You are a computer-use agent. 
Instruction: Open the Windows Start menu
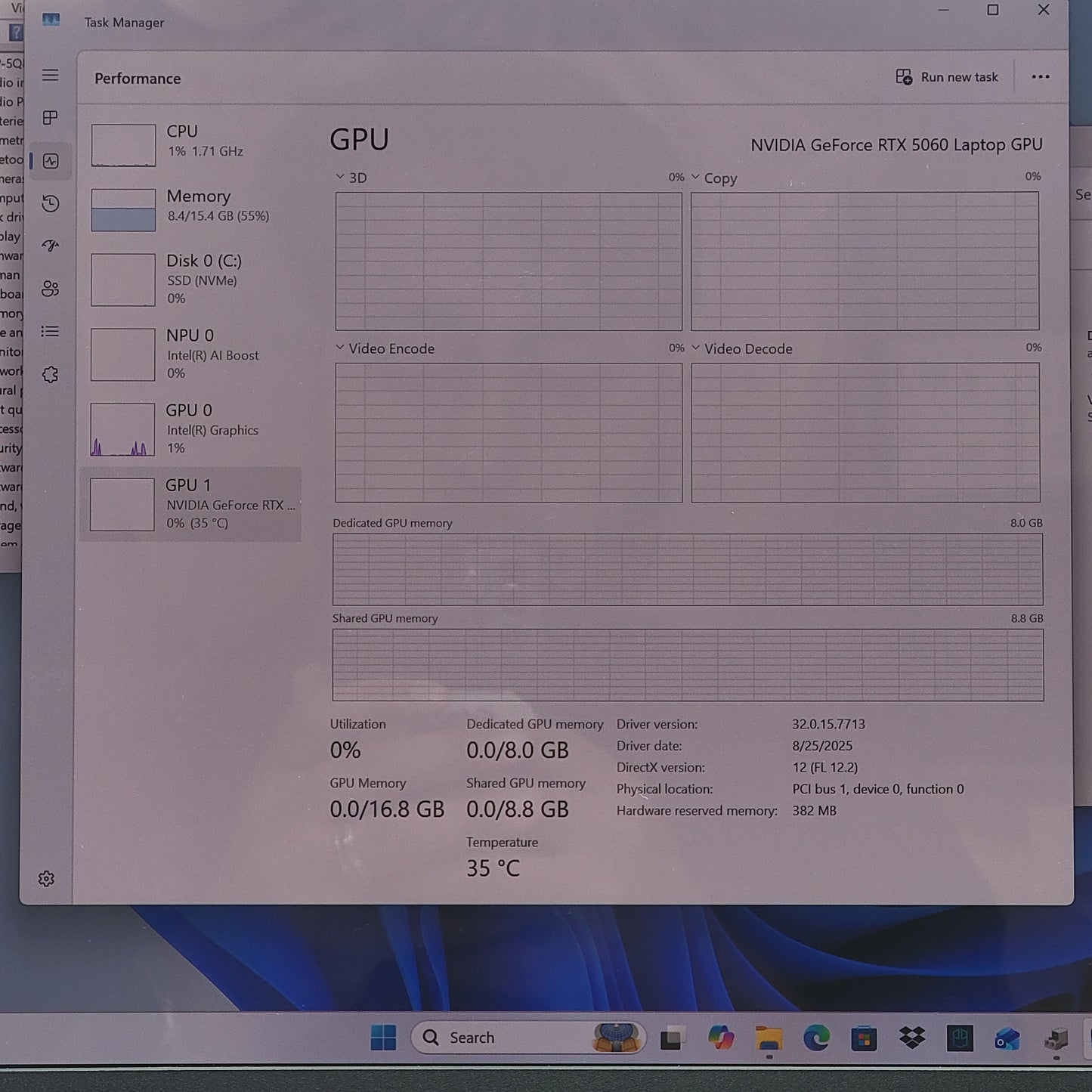pos(383,1038)
